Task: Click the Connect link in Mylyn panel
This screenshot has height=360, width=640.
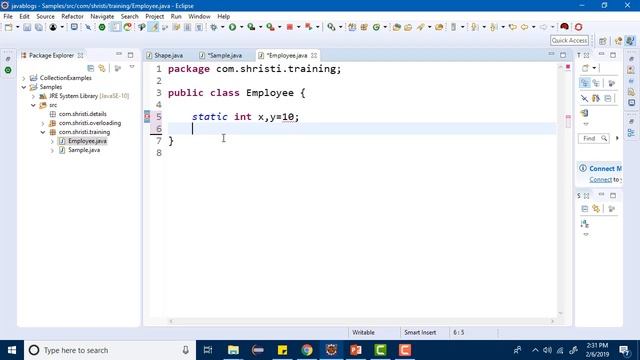Action: [600, 180]
